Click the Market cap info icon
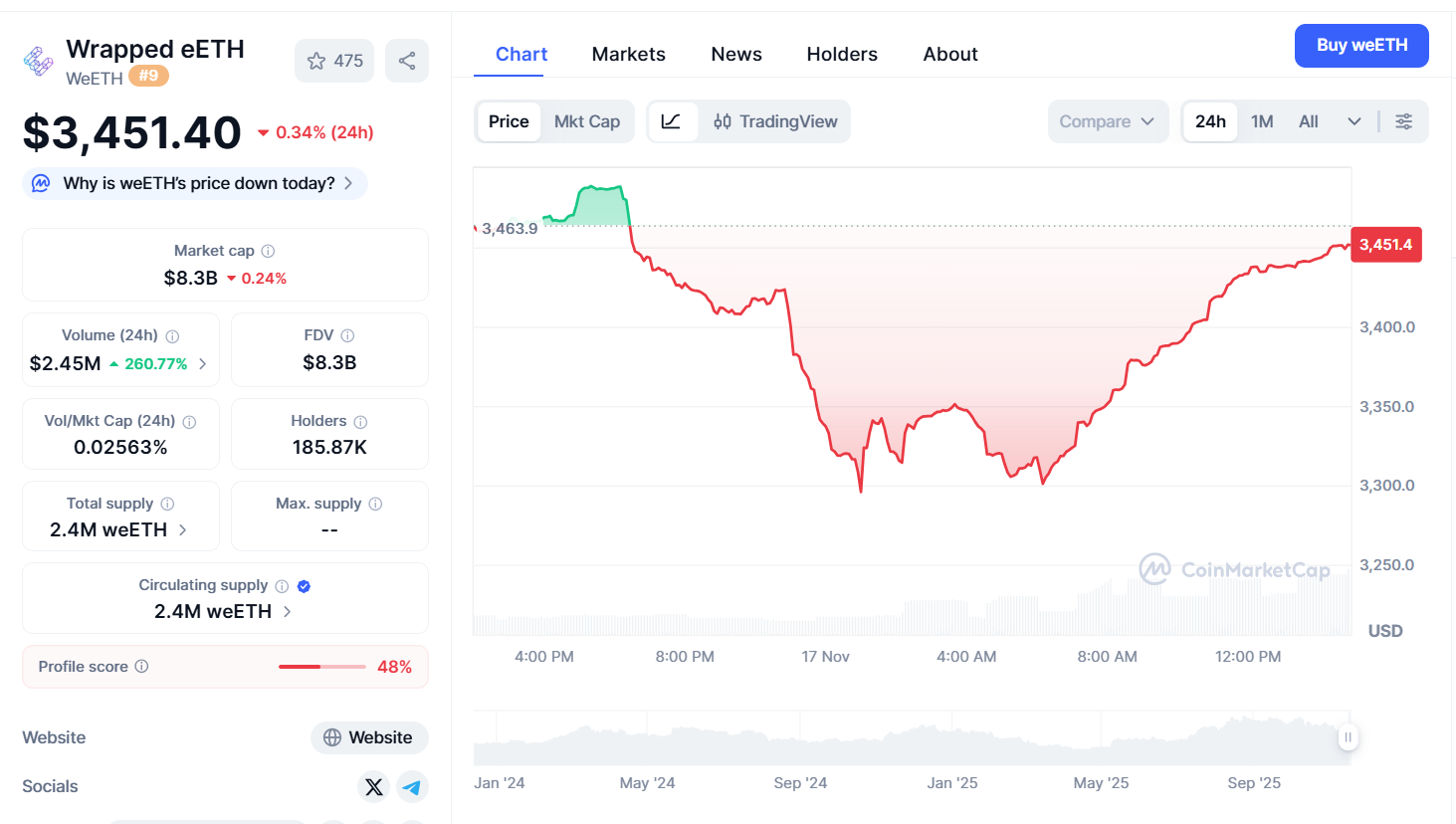Viewport: 1456px width, 824px height. coord(268,251)
